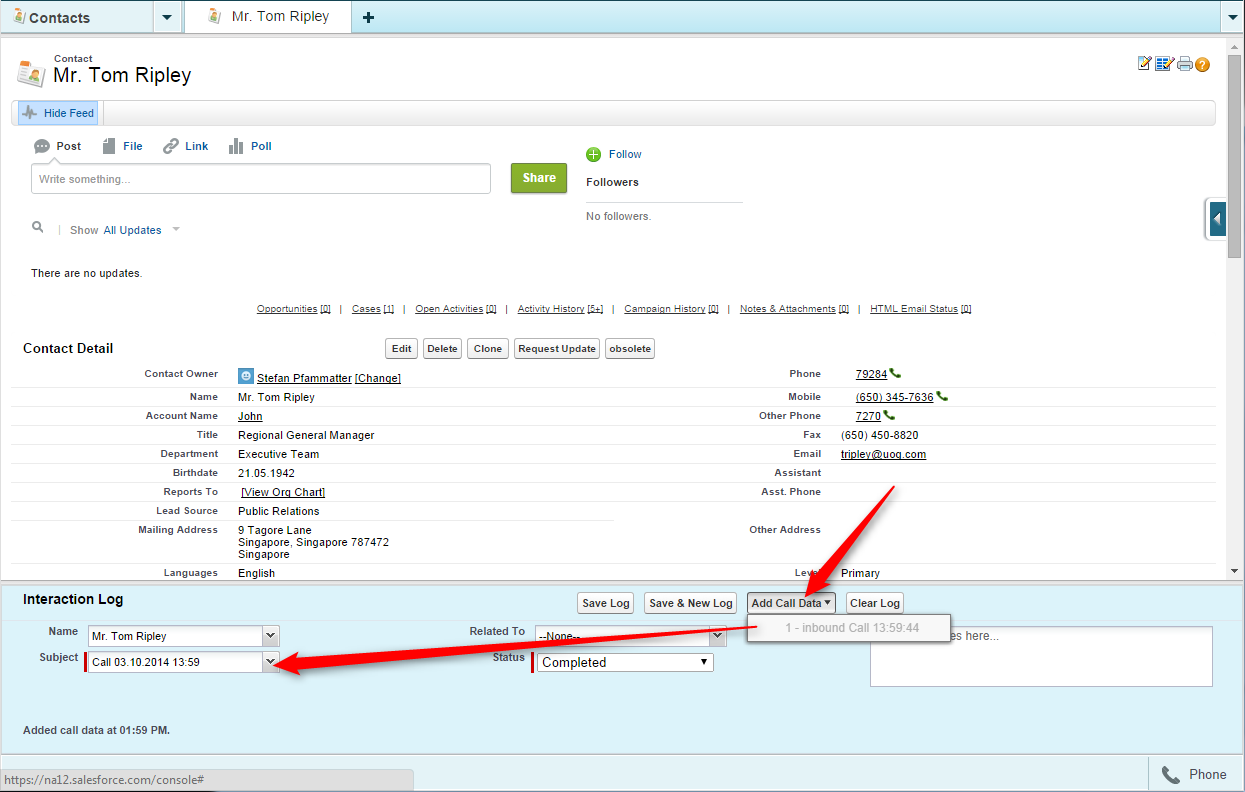Select the File attachment icon
1245x792 pixels.
109,146
